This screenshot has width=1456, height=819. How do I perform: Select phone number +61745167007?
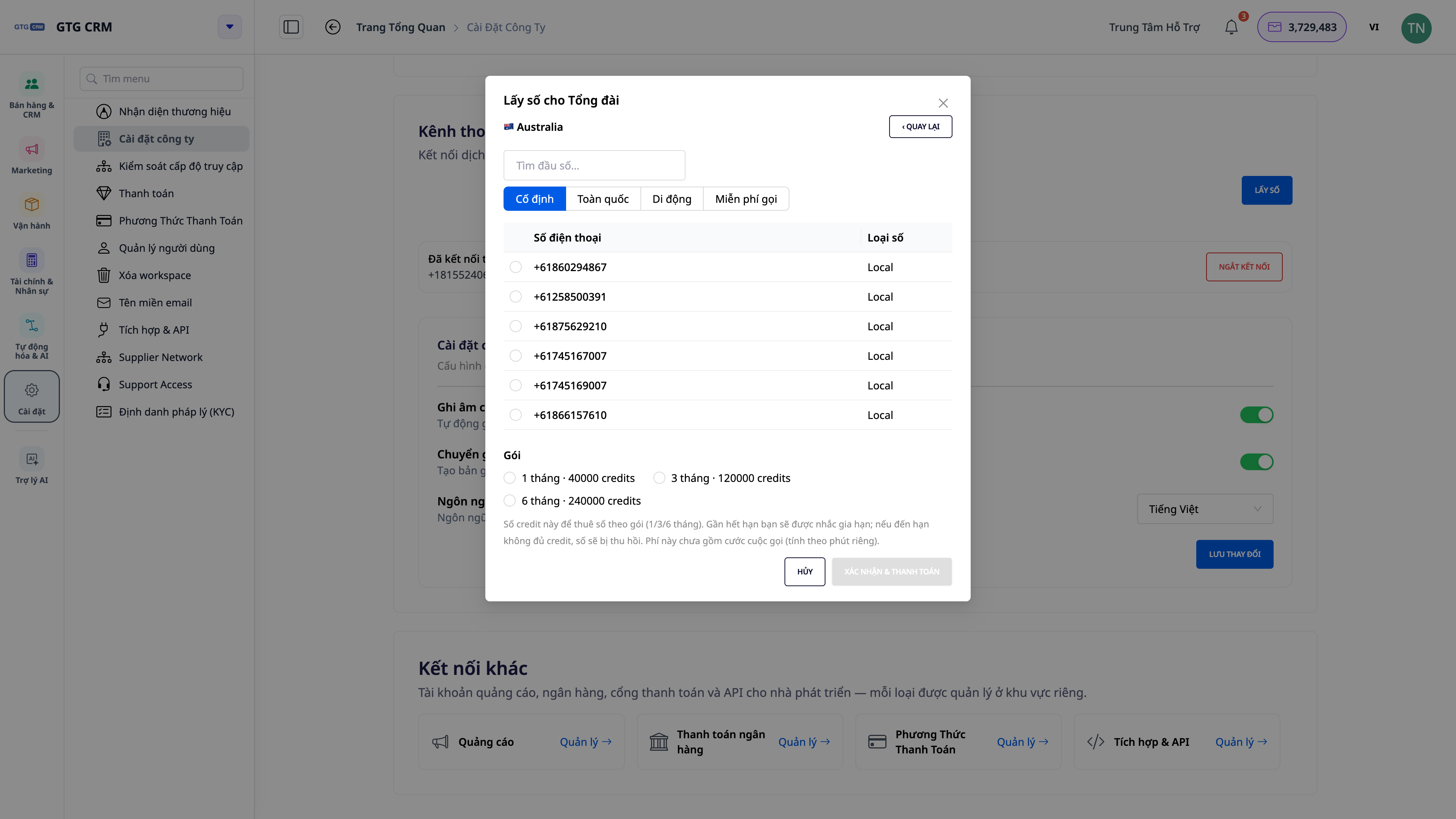[516, 356]
